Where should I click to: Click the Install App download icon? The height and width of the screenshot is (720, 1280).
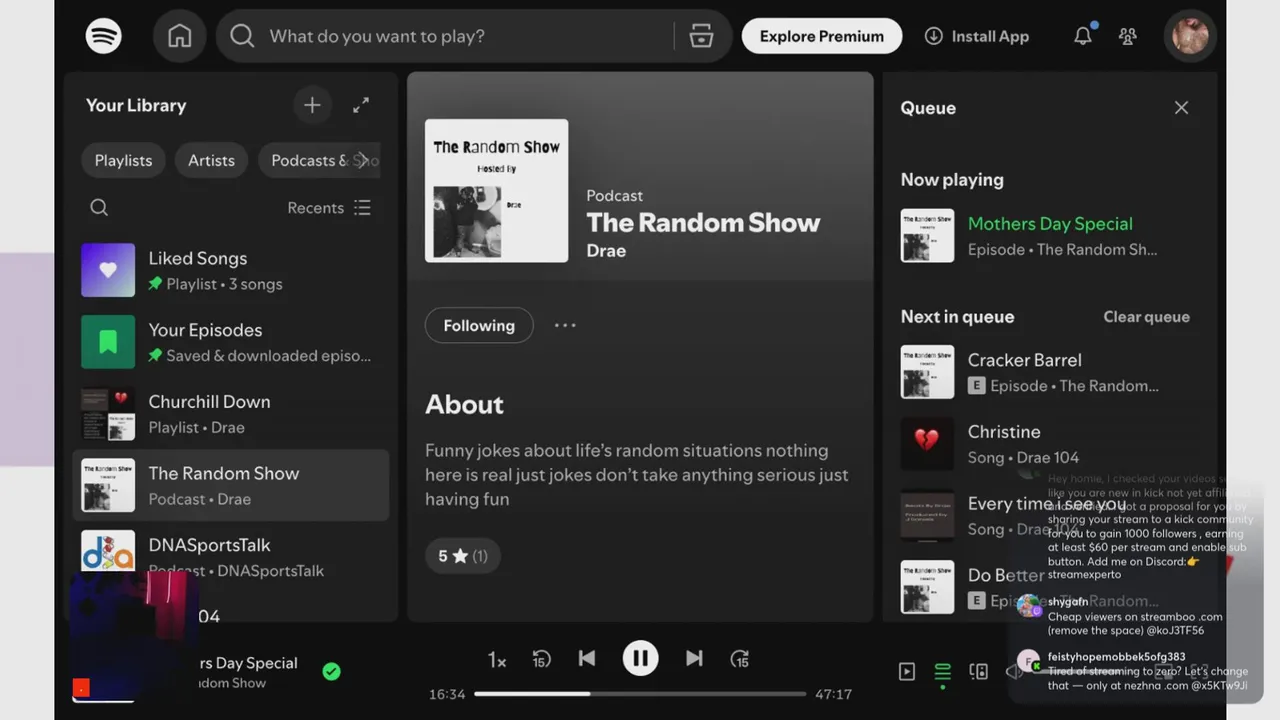933,36
